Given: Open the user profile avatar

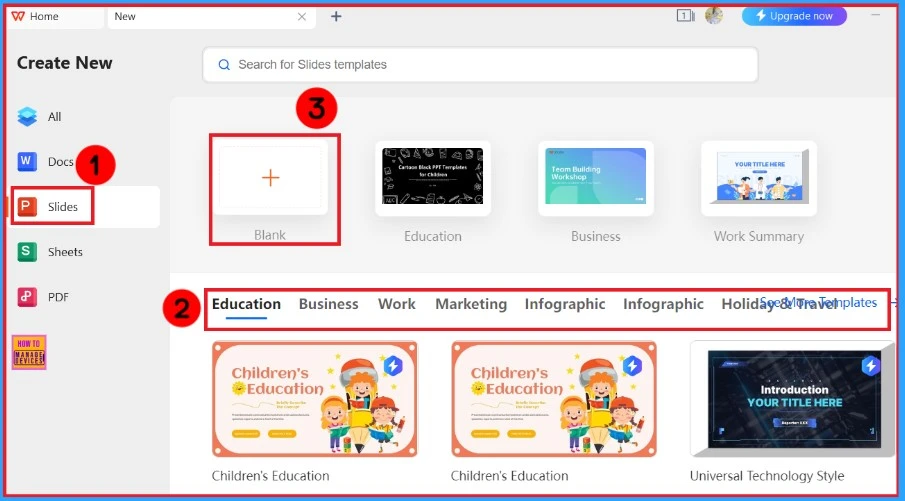Looking at the screenshot, I should click(x=714, y=16).
